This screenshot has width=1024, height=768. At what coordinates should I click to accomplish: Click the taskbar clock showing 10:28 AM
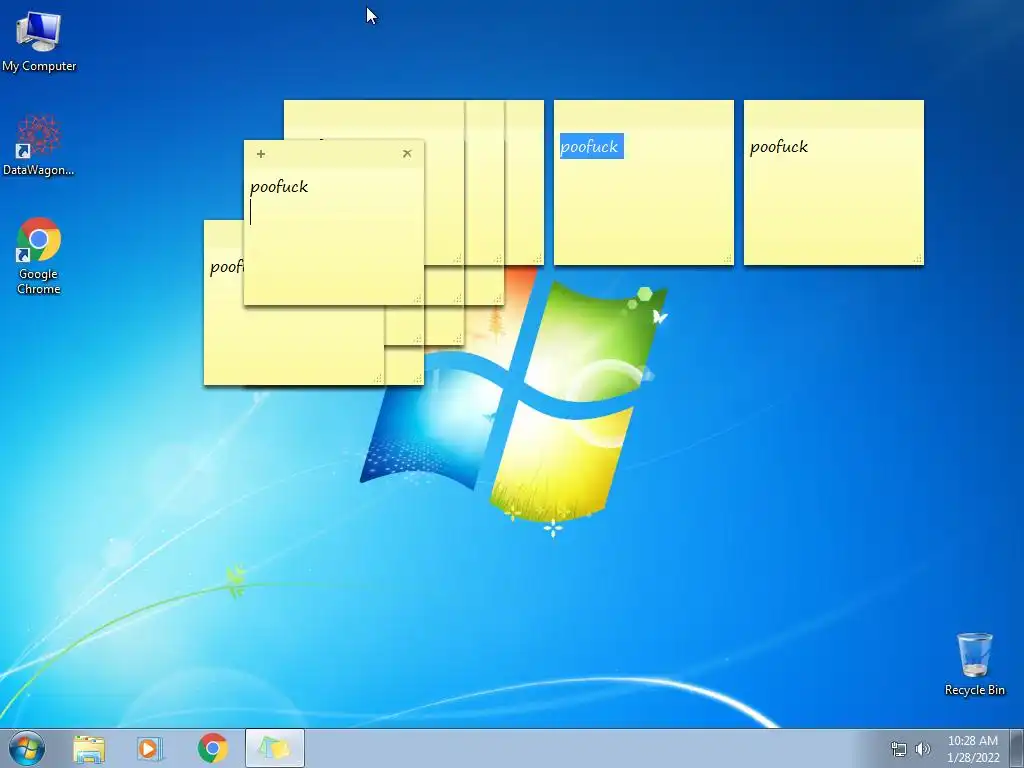click(x=973, y=749)
